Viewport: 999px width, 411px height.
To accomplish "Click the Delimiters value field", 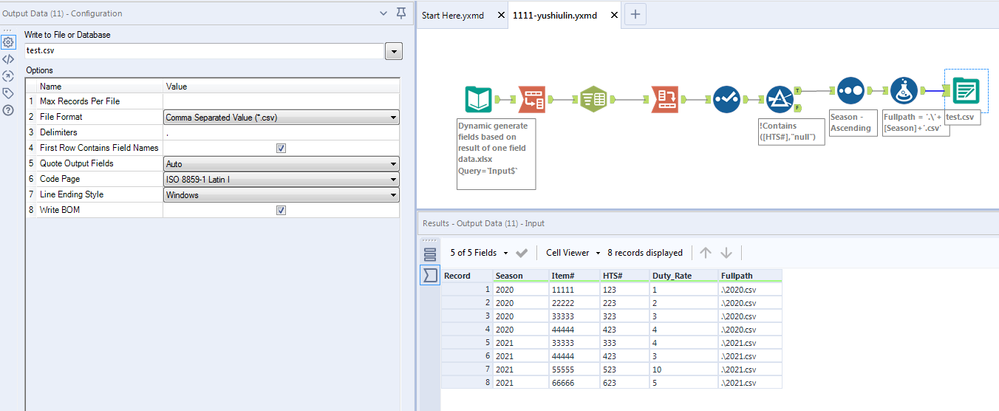I will (x=281, y=133).
